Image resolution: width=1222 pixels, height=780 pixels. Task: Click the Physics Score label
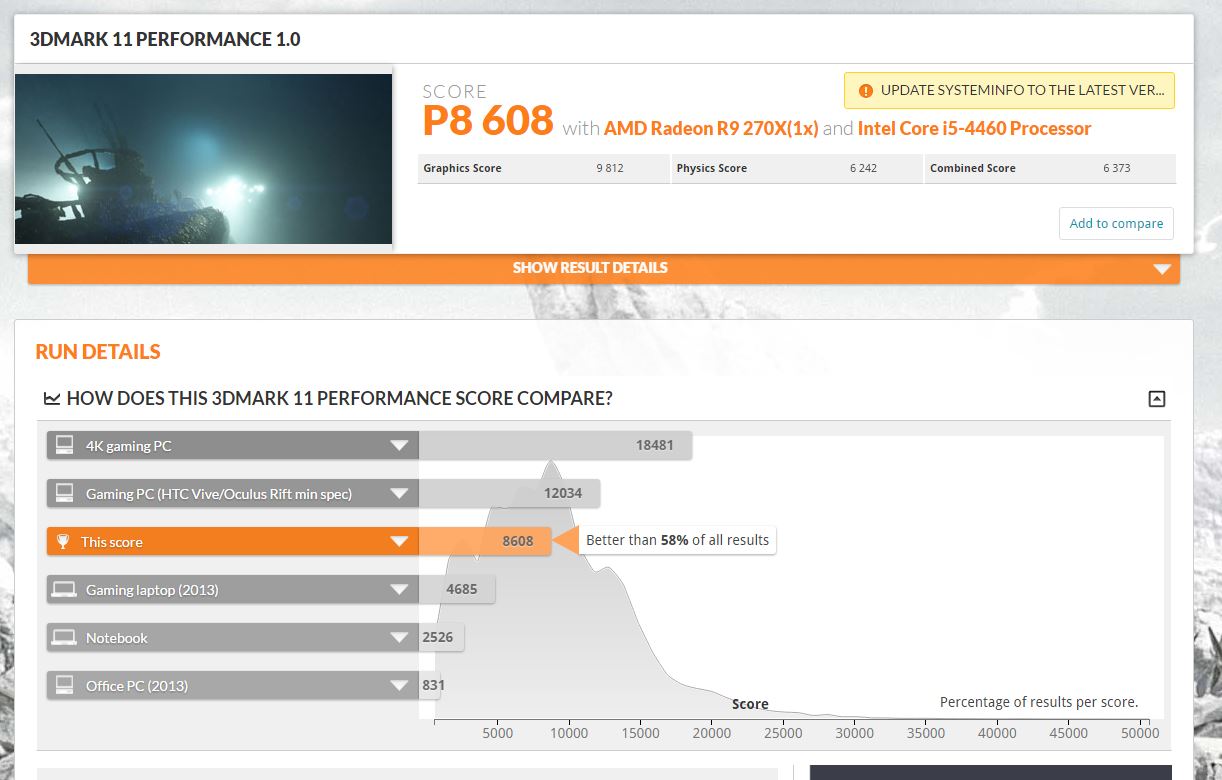coord(711,168)
